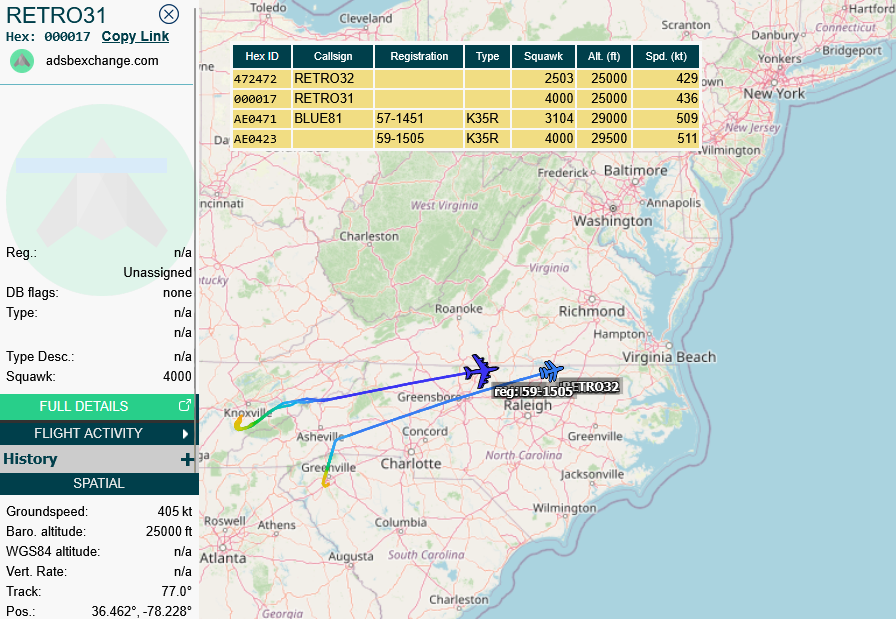Click speed 436 cell

point(666,99)
